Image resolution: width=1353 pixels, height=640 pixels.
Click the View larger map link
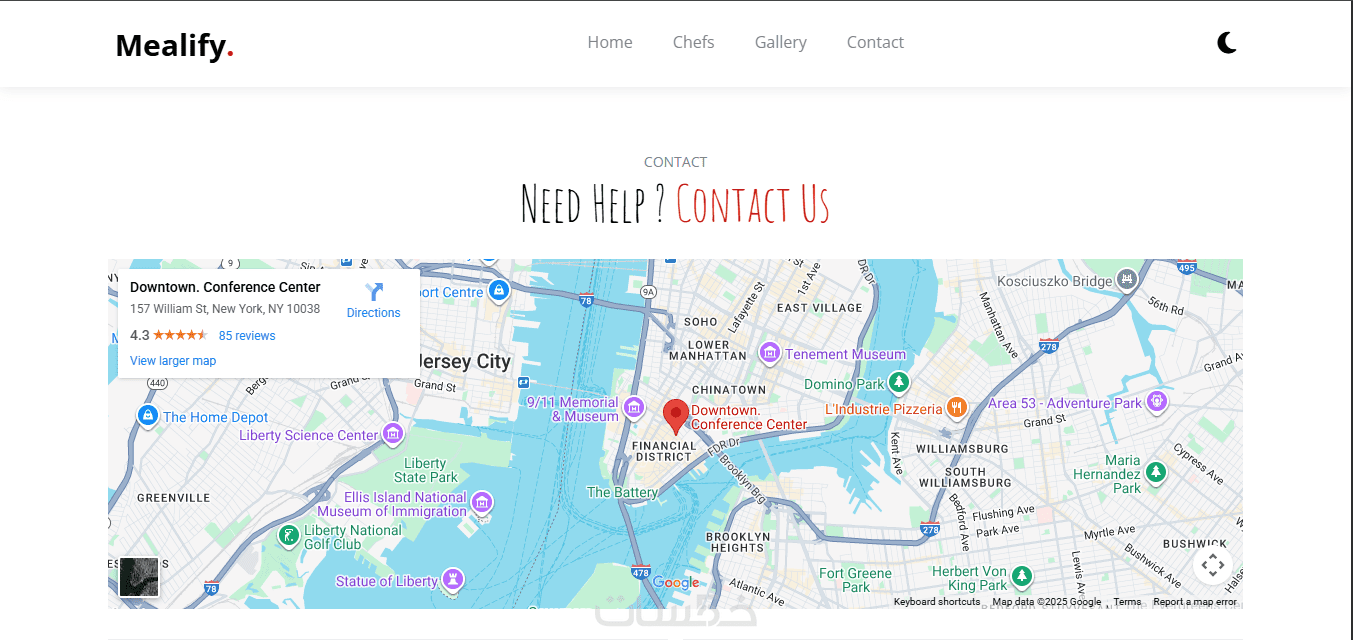click(173, 361)
